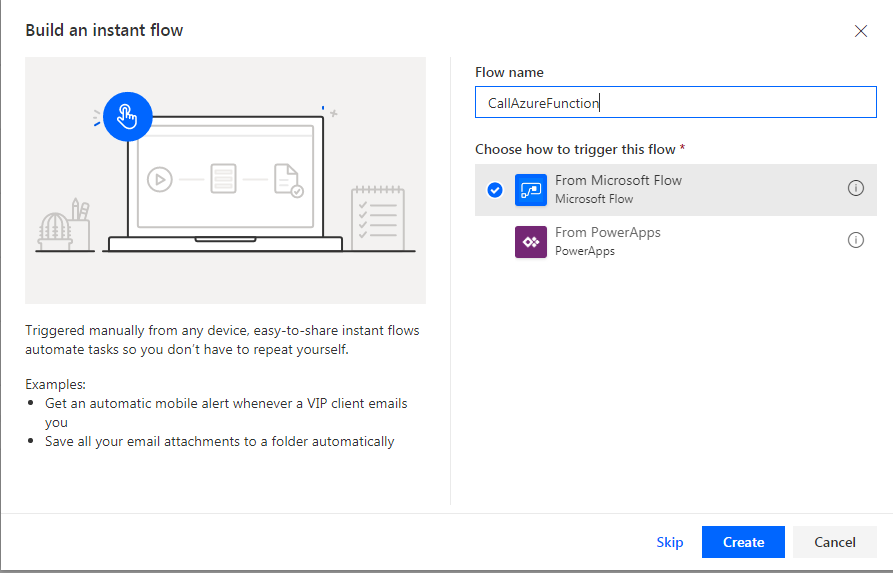The height and width of the screenshot is (573, 893).
Task: Show info for the PowerApps trigger
Action: 855,240
